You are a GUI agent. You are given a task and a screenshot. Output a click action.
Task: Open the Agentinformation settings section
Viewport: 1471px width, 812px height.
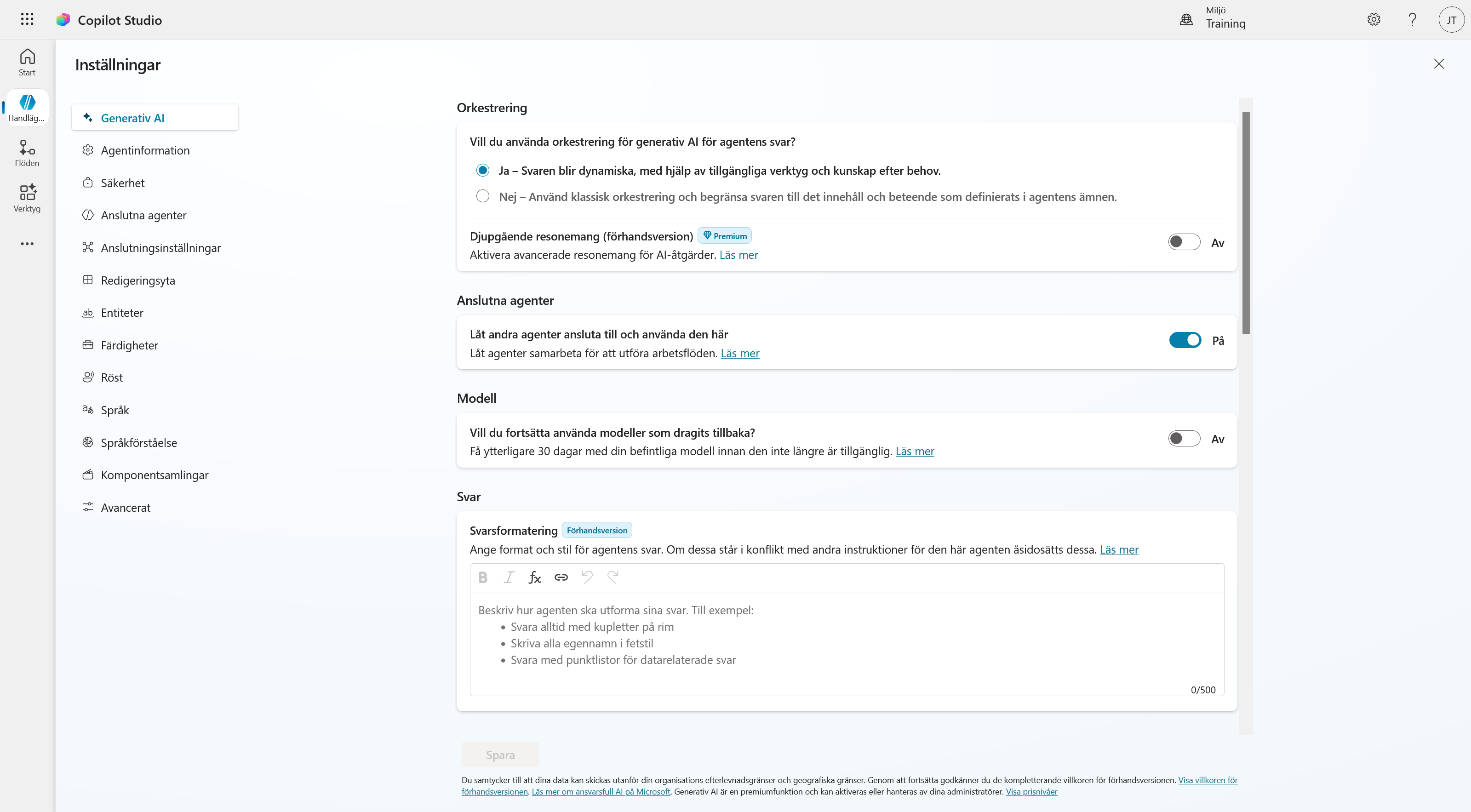coord(155,150)
